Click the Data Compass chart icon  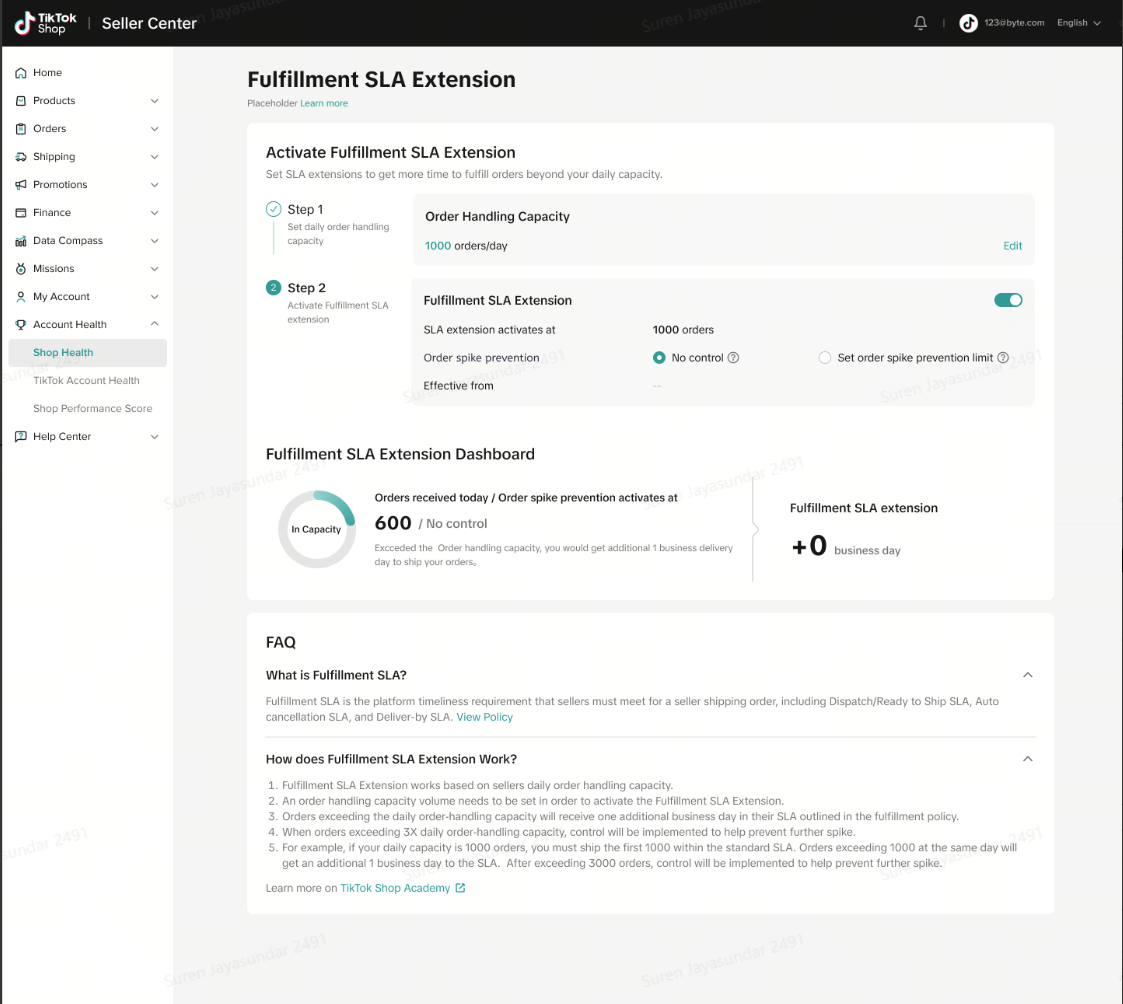click(21, 241)
